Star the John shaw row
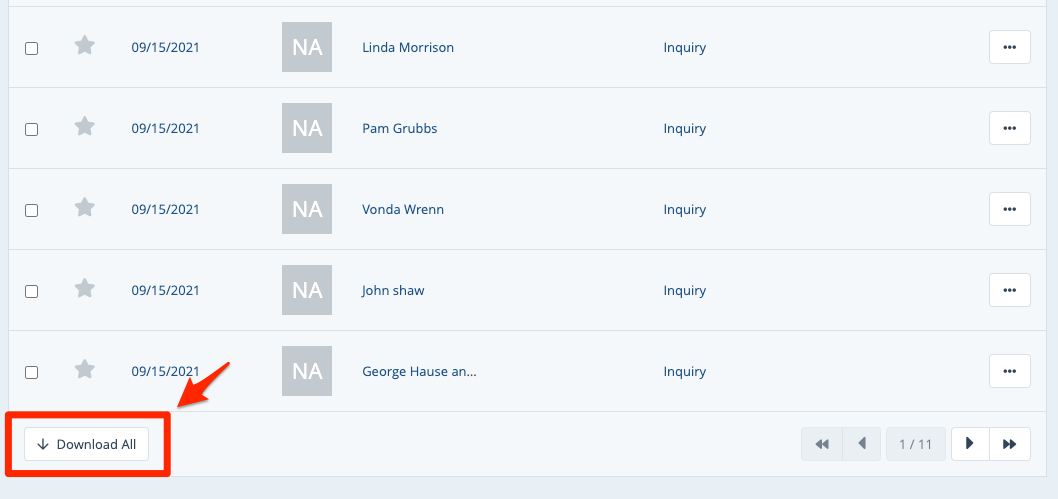Viewport: 1058px width, 499px height. pos(85,288)
